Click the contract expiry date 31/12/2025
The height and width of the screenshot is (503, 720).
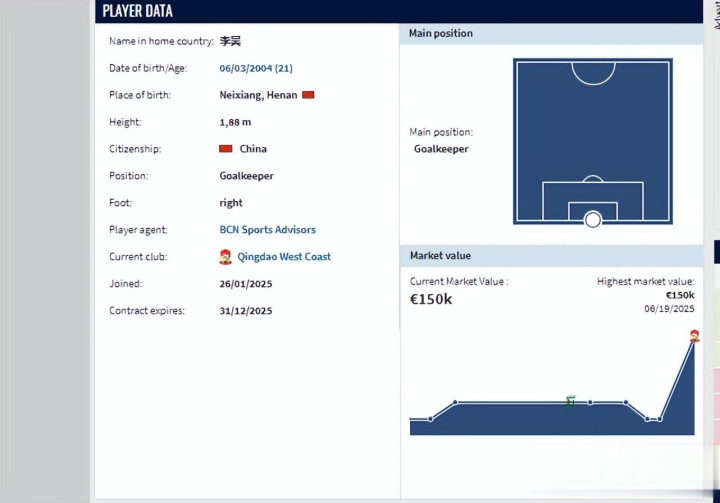(x=246, y=311)
